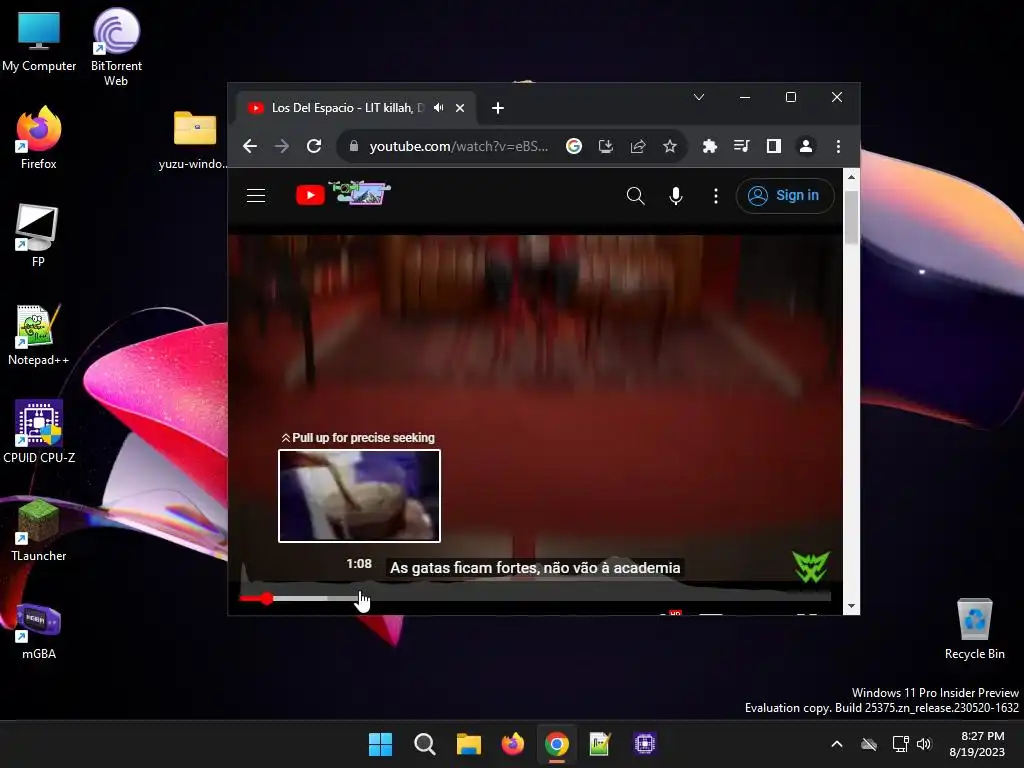Click the video progress bar scrubber
The width and height of the screenshot is (1024, 768).
pyautogui.click(x=266, y=598)
